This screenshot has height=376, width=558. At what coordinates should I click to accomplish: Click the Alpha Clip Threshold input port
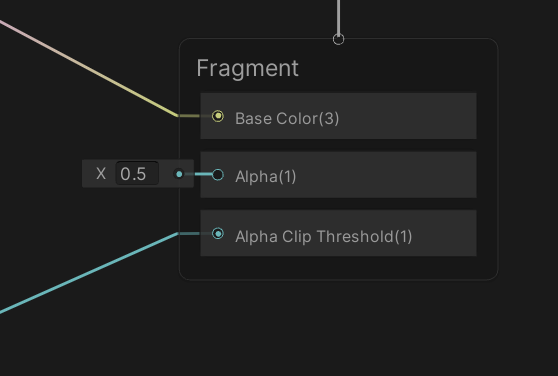pos(218,233)
